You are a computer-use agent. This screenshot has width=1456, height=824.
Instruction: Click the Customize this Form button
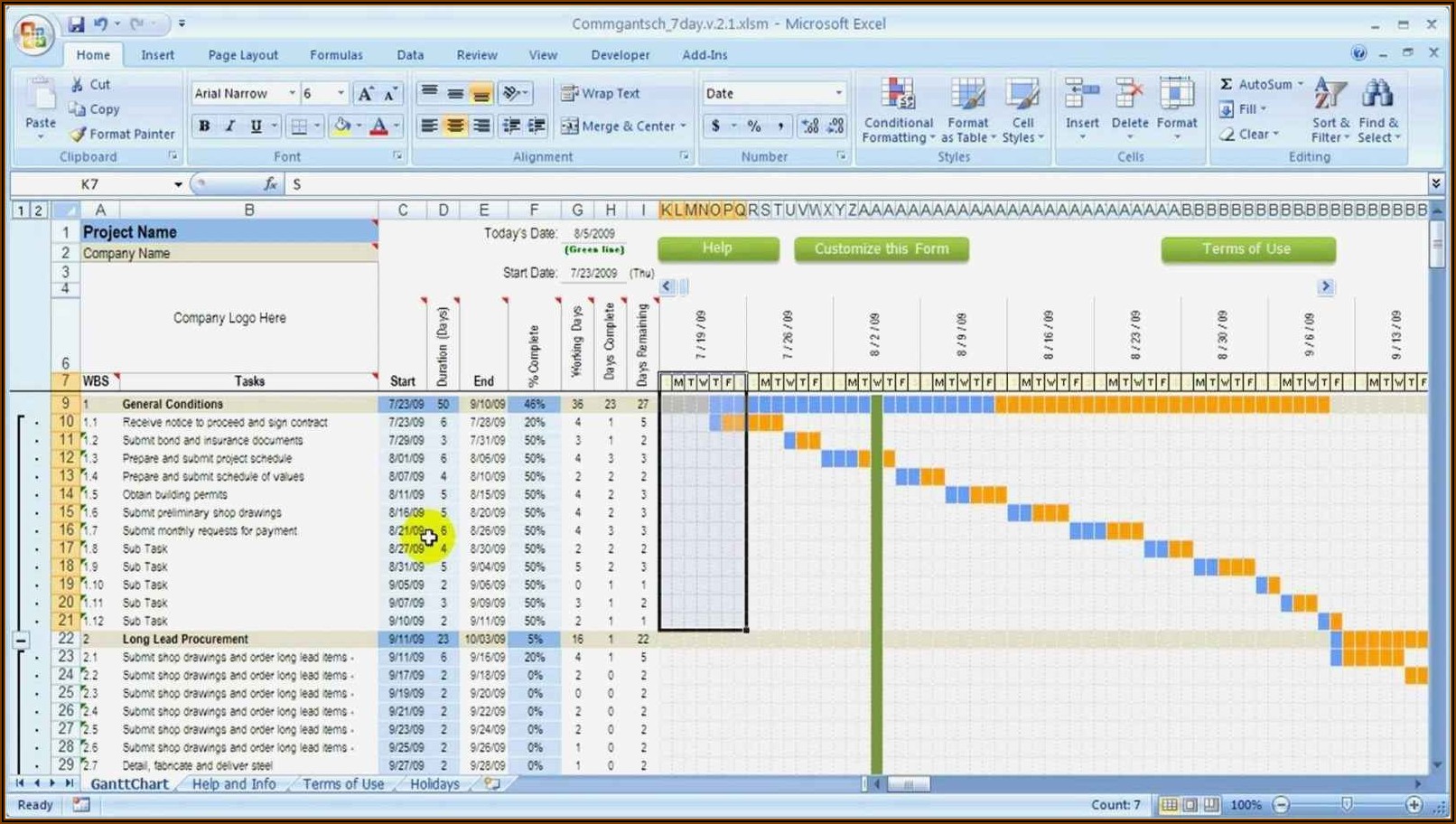click(882, 248)
